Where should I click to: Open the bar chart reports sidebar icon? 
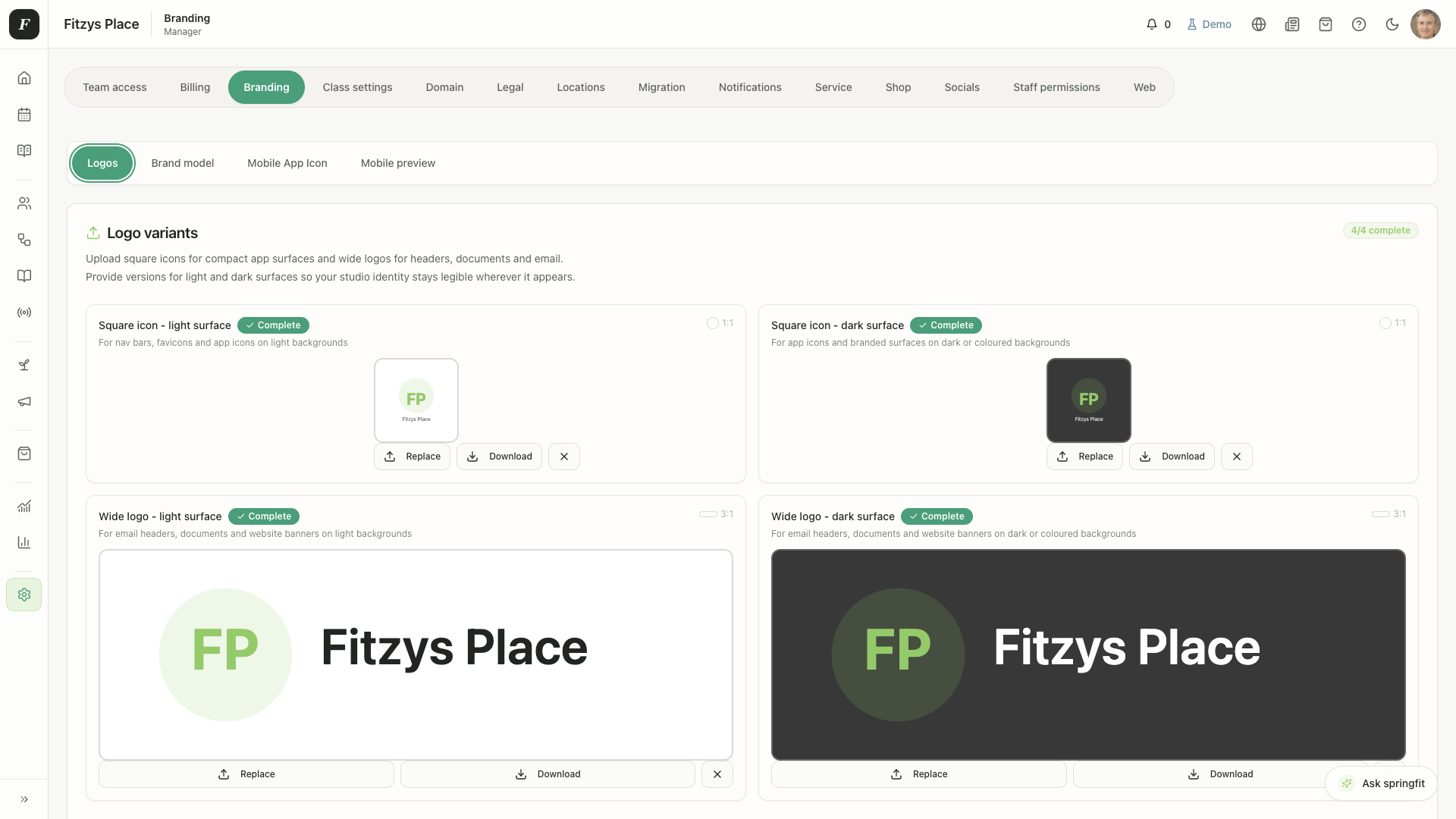pos(24,542)
